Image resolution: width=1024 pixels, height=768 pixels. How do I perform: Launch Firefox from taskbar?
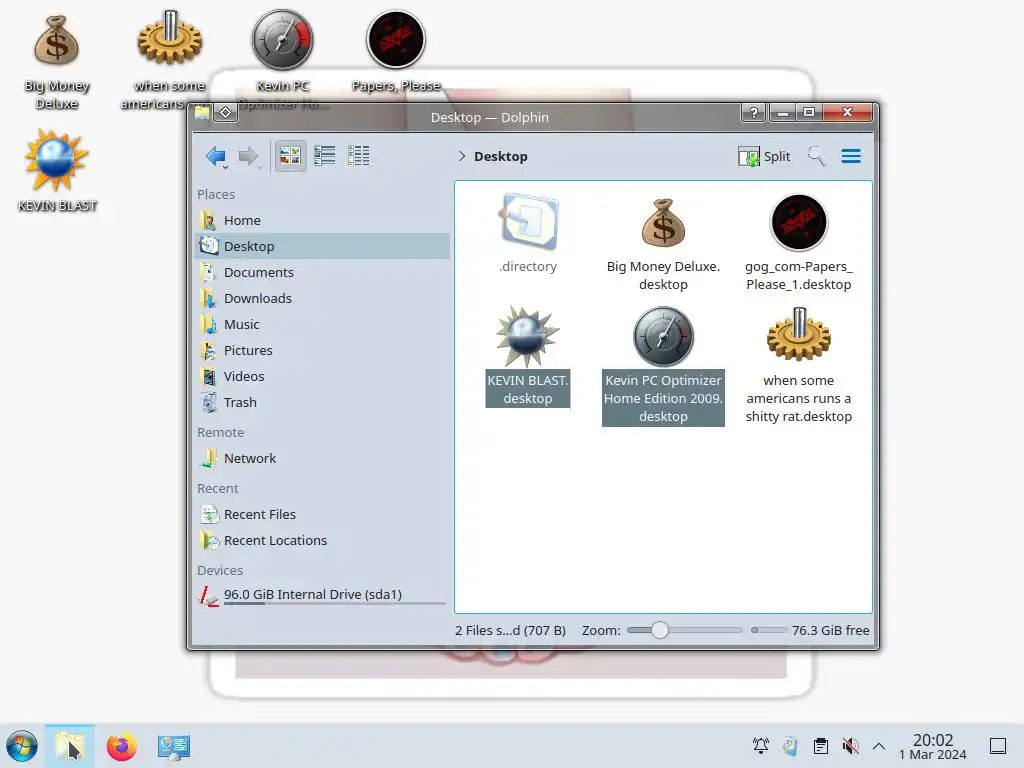(121, 746)
